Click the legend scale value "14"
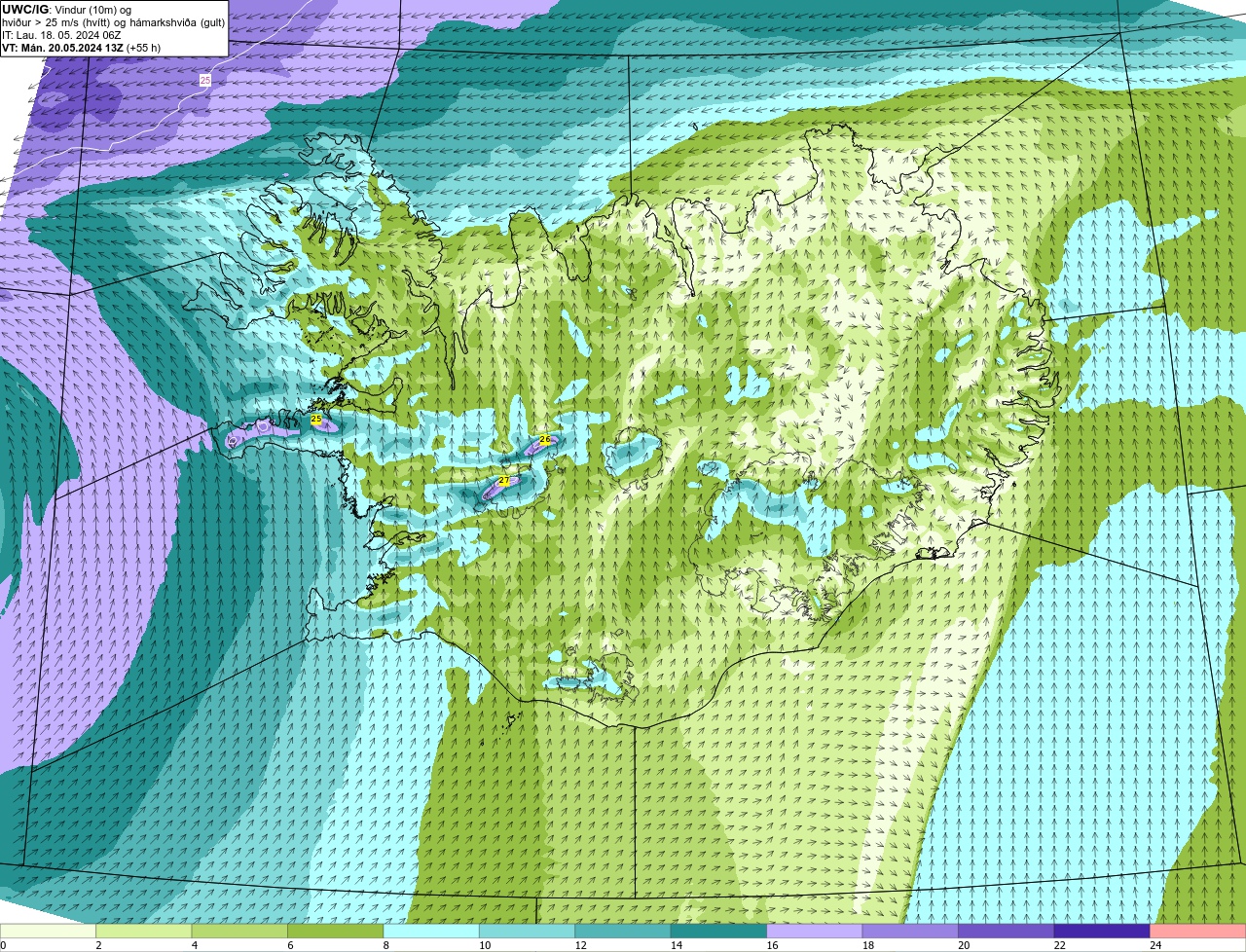Viewport: 1246px width, 952px height. (677, 945)
